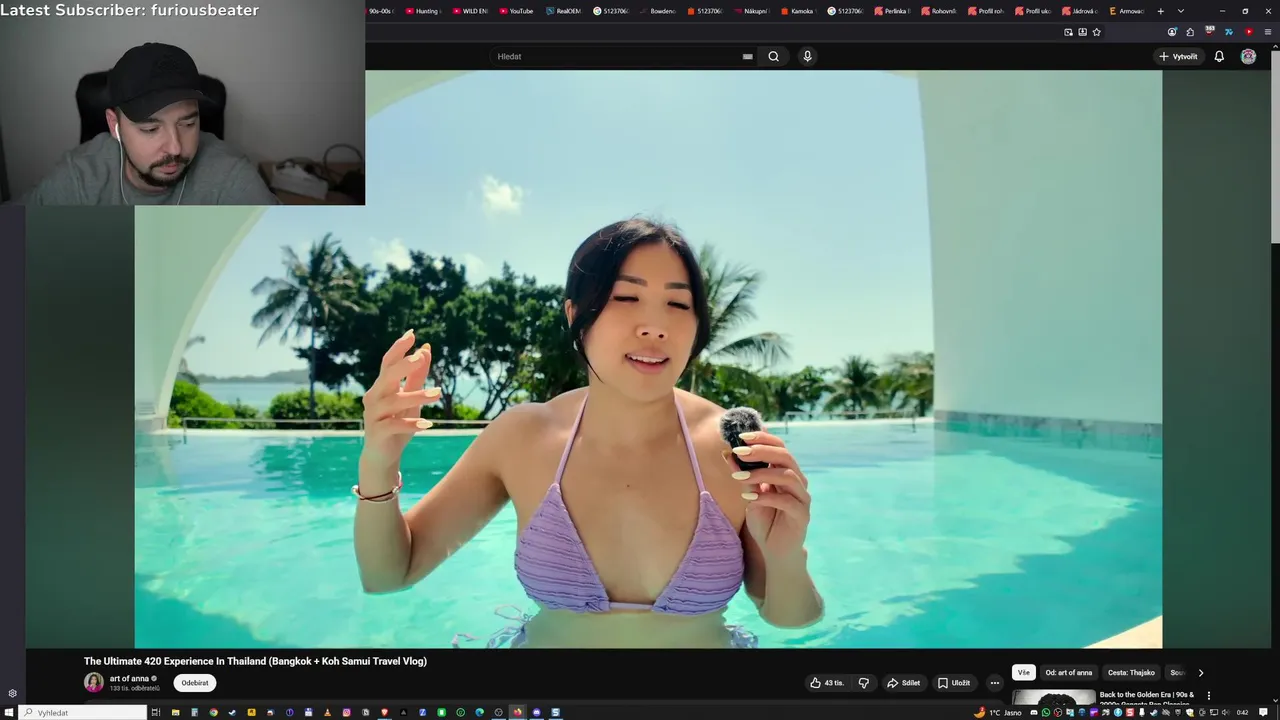Subscribe with the Odebírat button

tap(195, 683)
